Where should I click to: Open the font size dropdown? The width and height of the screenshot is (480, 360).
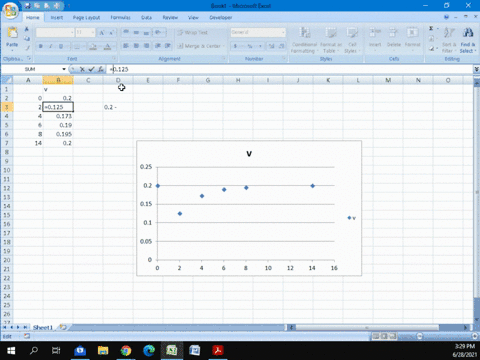coord(93,32)
